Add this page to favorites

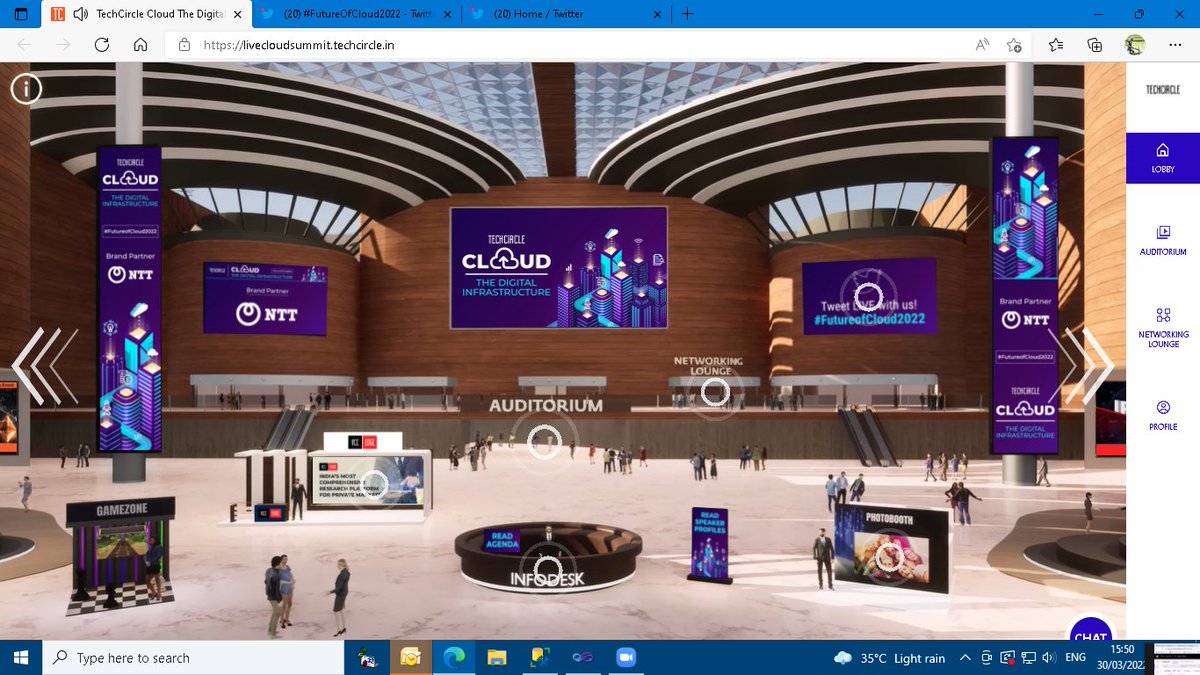pos(1014,45)
